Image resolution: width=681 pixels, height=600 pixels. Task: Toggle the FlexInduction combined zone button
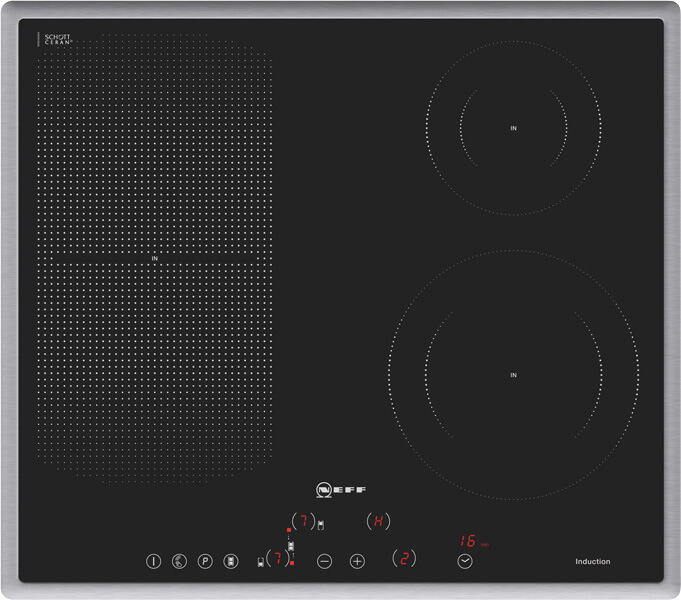click(x=231, y=561)
